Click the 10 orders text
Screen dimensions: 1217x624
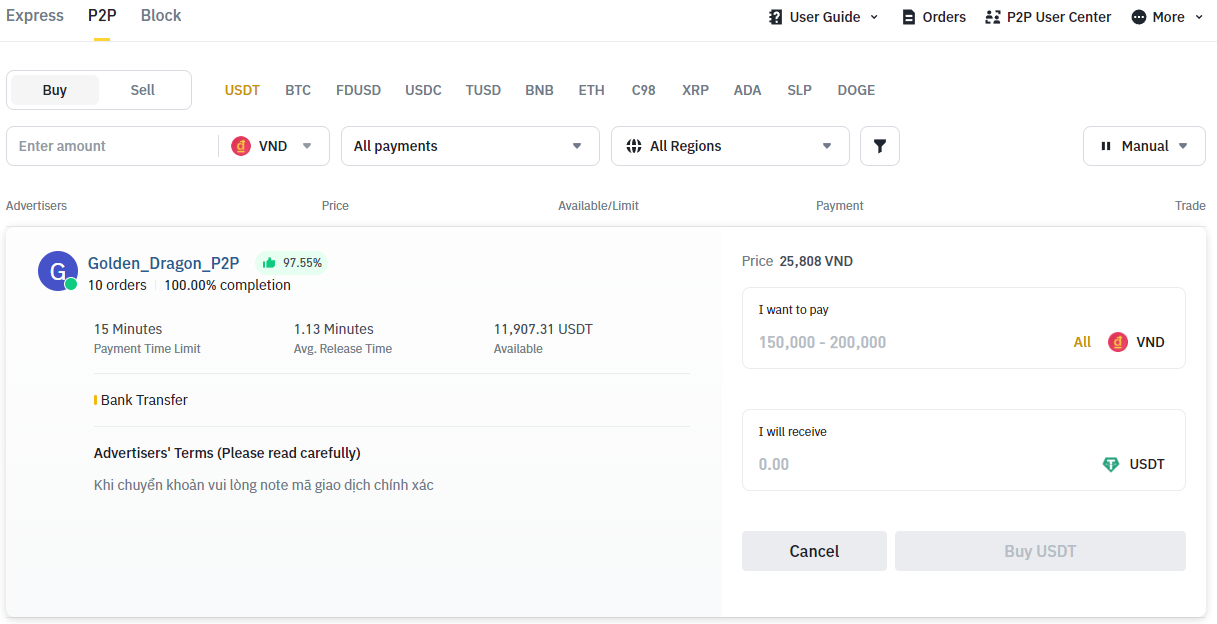pyautogui.click(x=117, y=285)
